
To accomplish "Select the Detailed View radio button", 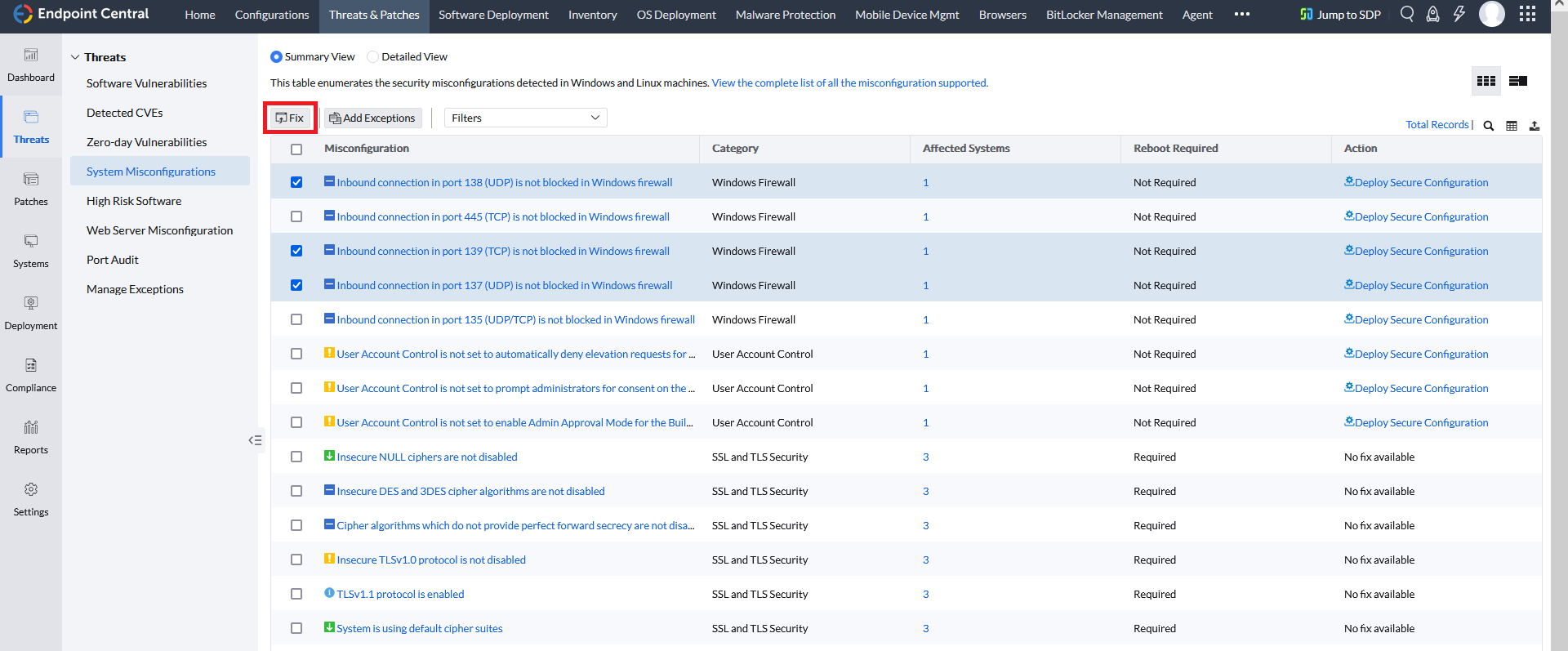I will tap(373, 57).
